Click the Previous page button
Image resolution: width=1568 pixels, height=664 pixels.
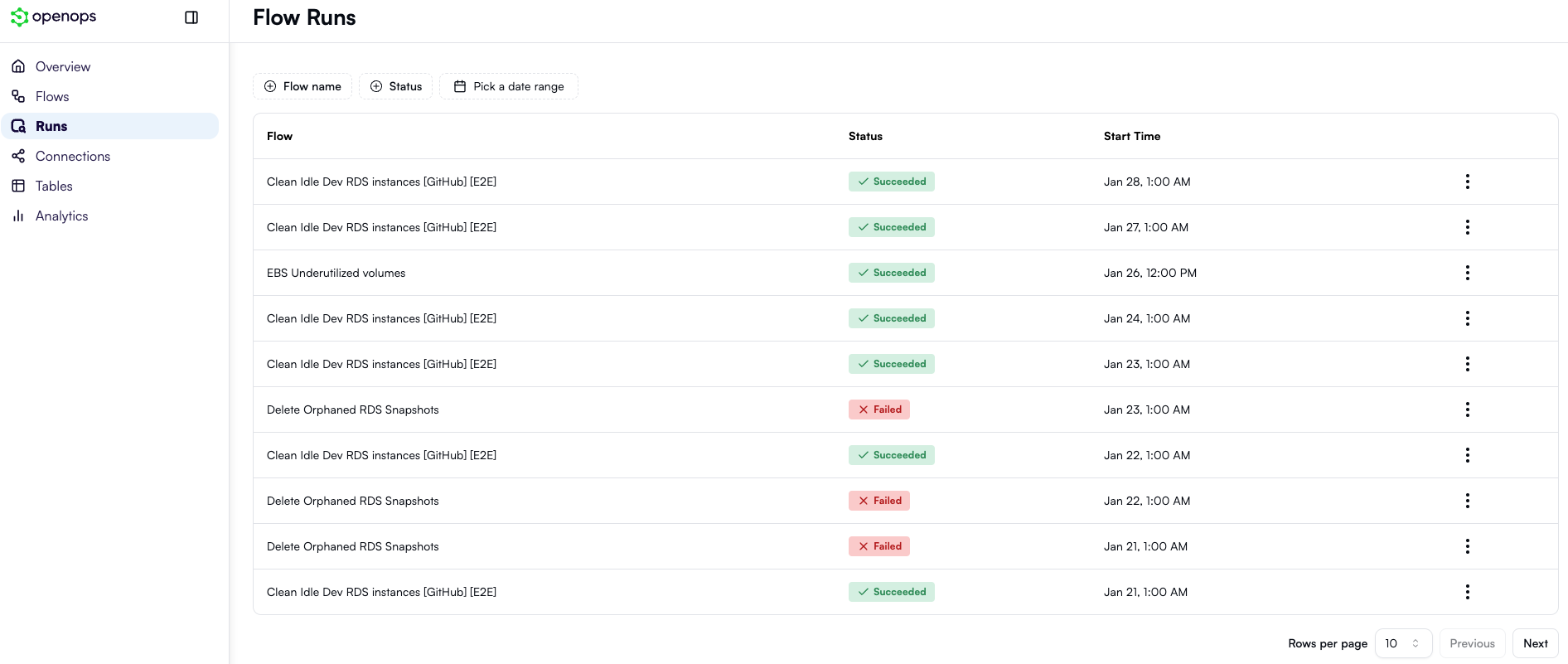(1472, 643)
